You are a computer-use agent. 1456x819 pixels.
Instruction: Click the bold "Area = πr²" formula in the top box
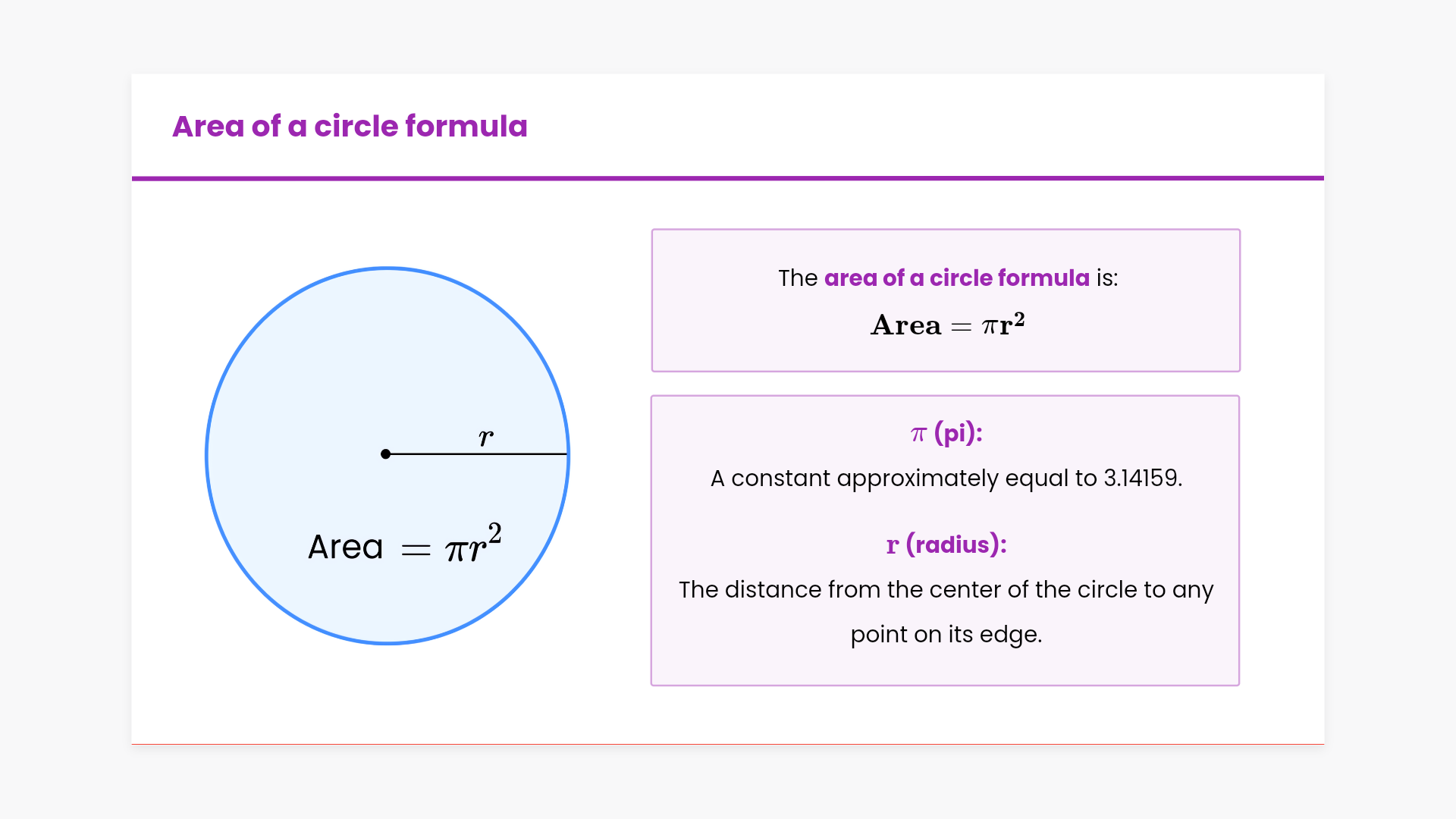tap(947, 325)
